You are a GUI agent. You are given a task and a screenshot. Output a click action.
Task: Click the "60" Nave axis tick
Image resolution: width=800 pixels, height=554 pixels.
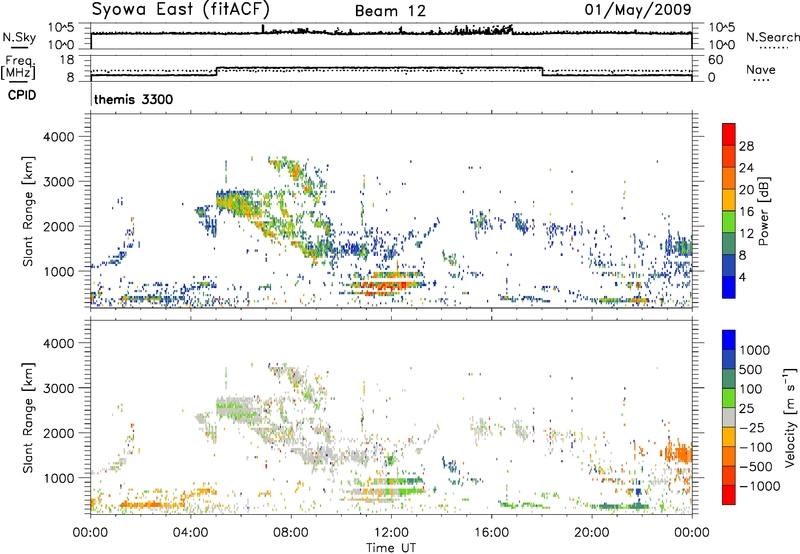click(716, 60)
